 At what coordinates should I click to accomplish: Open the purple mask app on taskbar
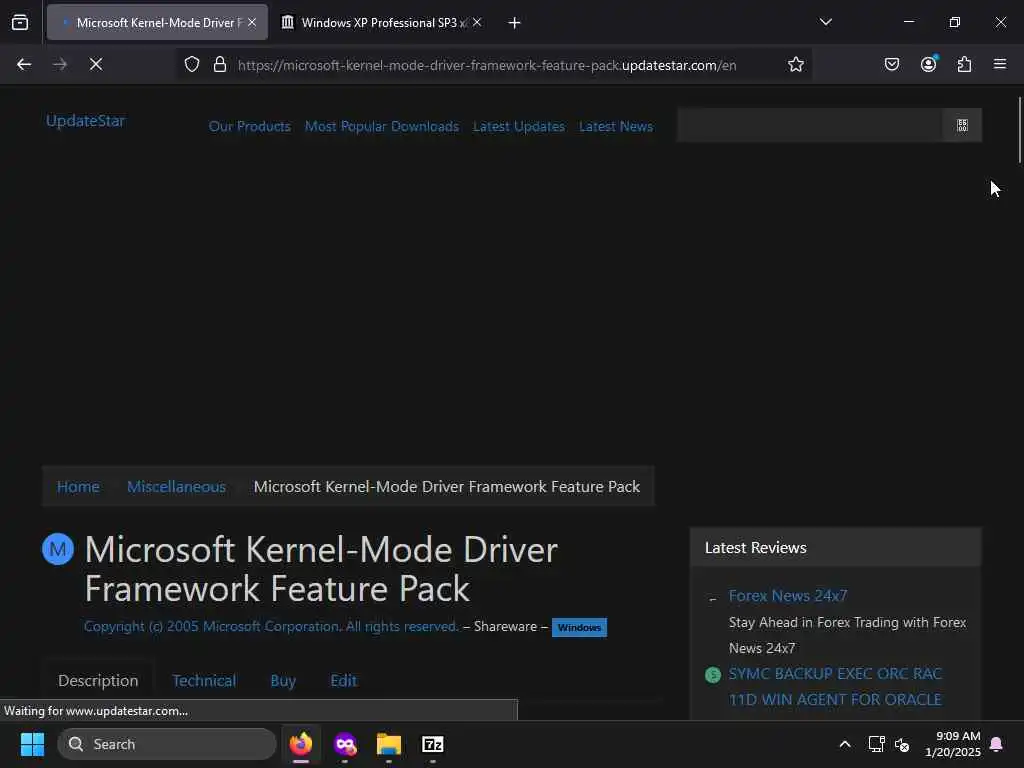tap(345, 744)
